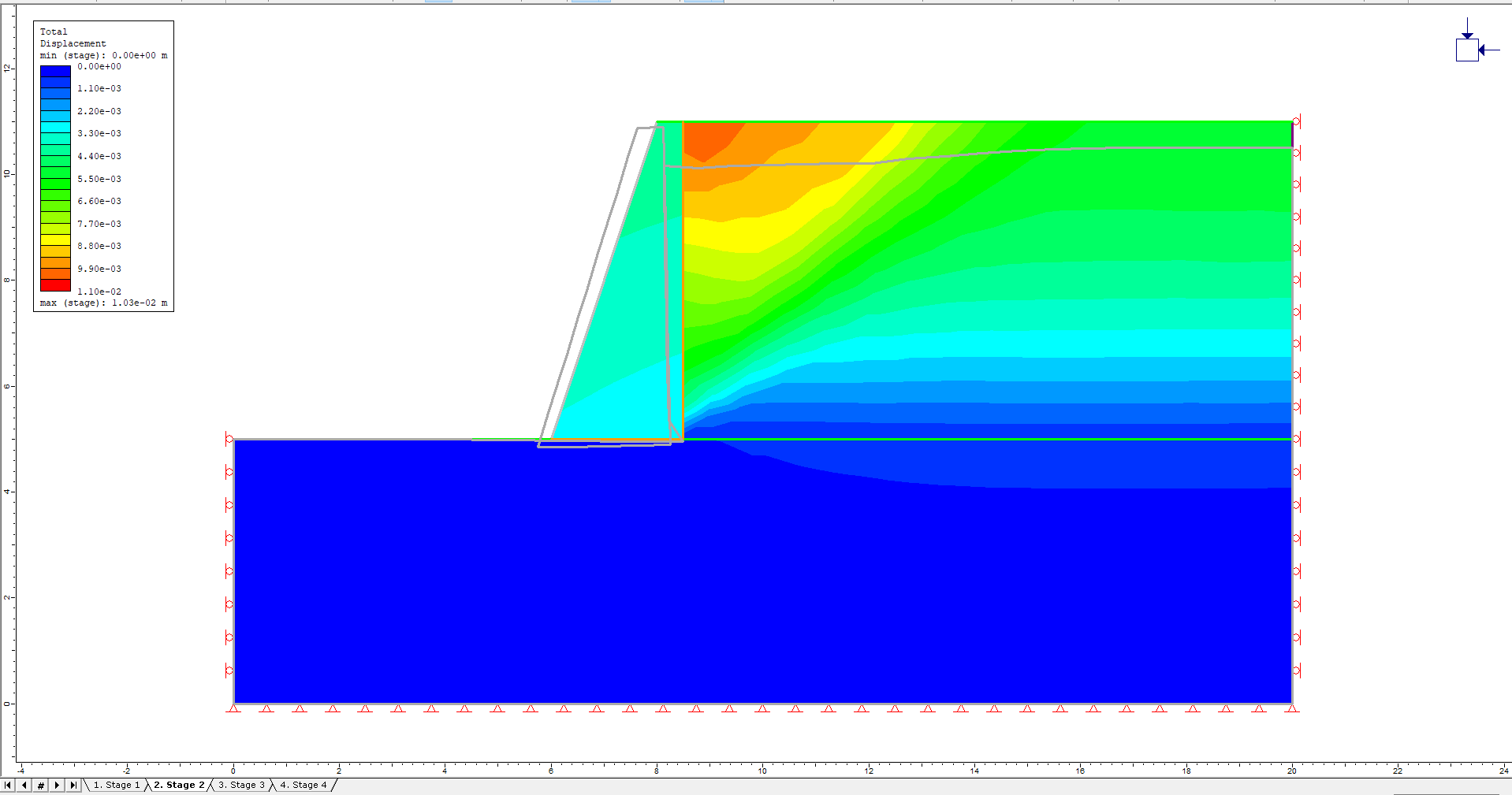The height and width of the screenshot is (795, 1512).
Task: Click the next stage arrow button
Action: 57,785
